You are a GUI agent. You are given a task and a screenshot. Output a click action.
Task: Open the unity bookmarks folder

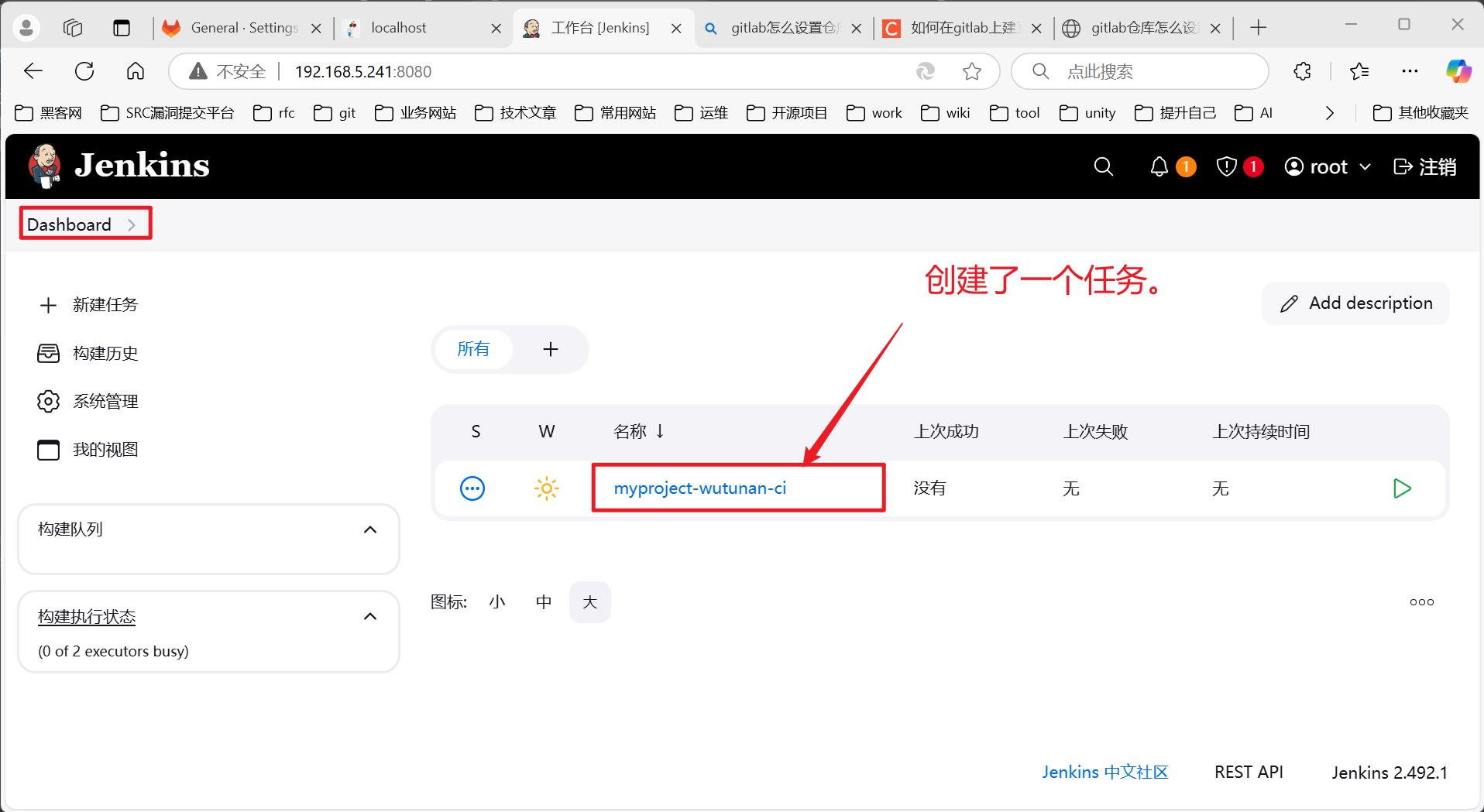tap(1087, 113)
